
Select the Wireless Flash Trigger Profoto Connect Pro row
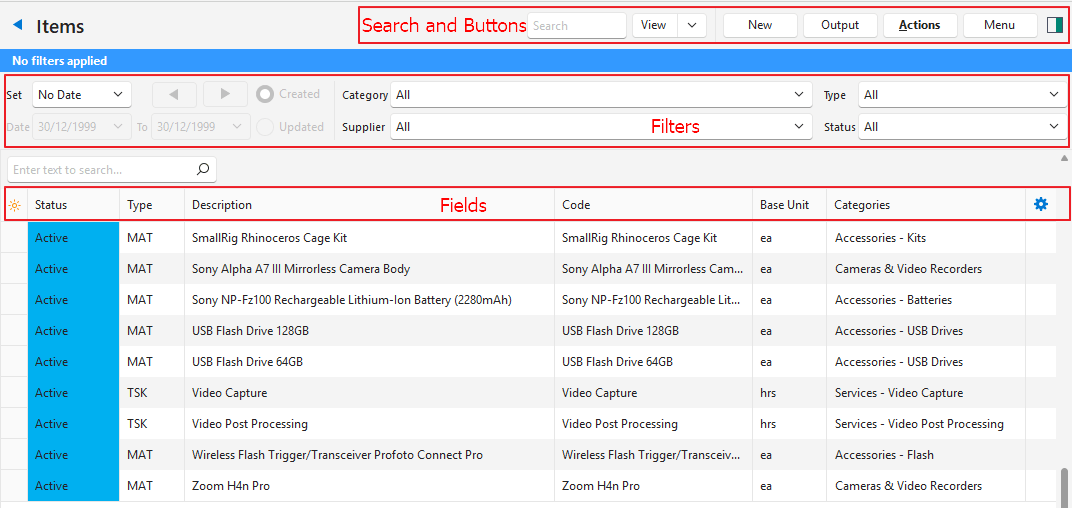point(526,455)
